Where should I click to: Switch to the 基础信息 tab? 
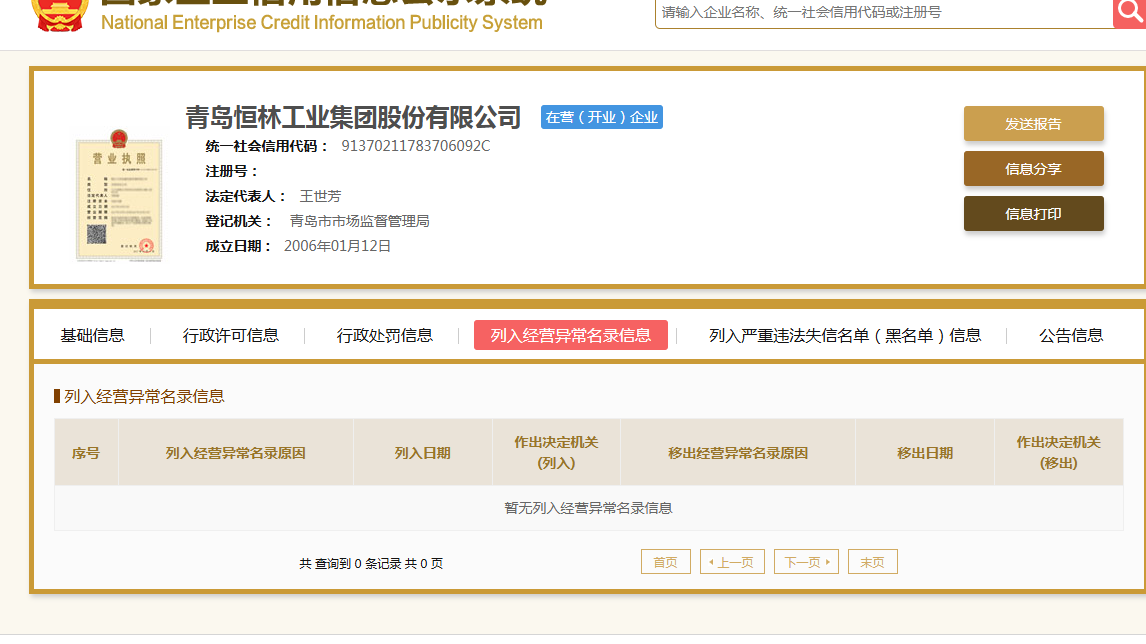(92, 336)
